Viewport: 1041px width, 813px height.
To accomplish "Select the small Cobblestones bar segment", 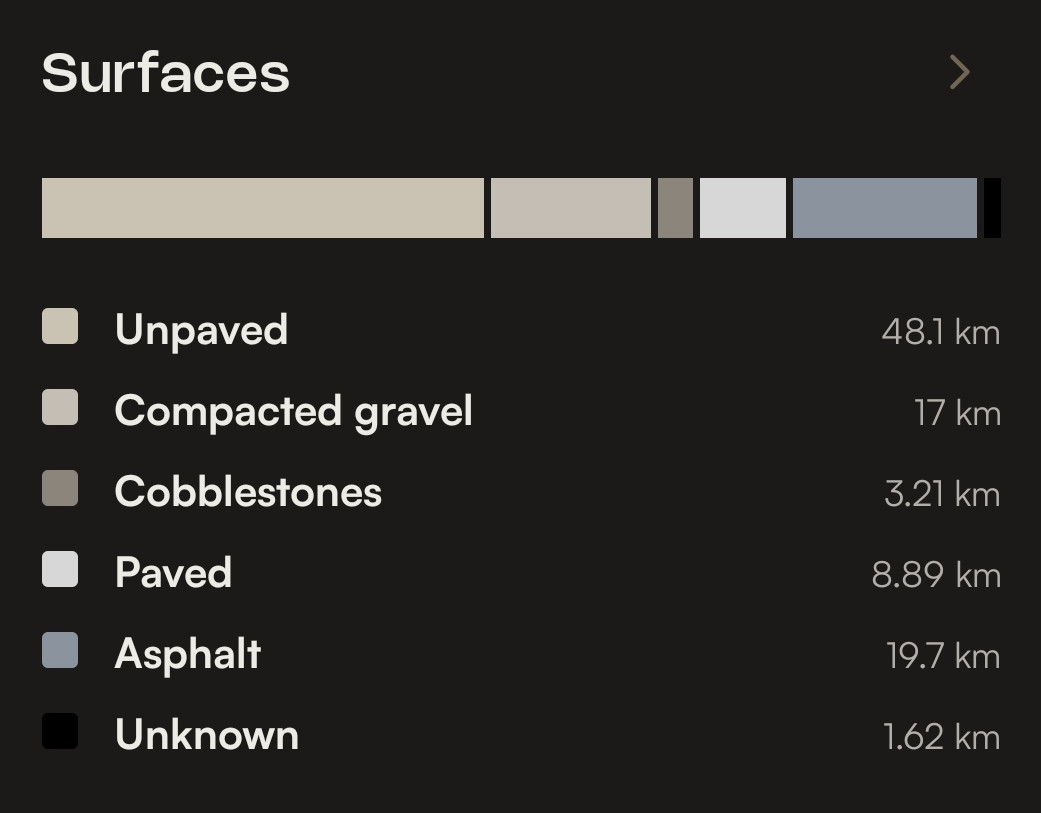I will pyautogui.click(x=675, y=208).
